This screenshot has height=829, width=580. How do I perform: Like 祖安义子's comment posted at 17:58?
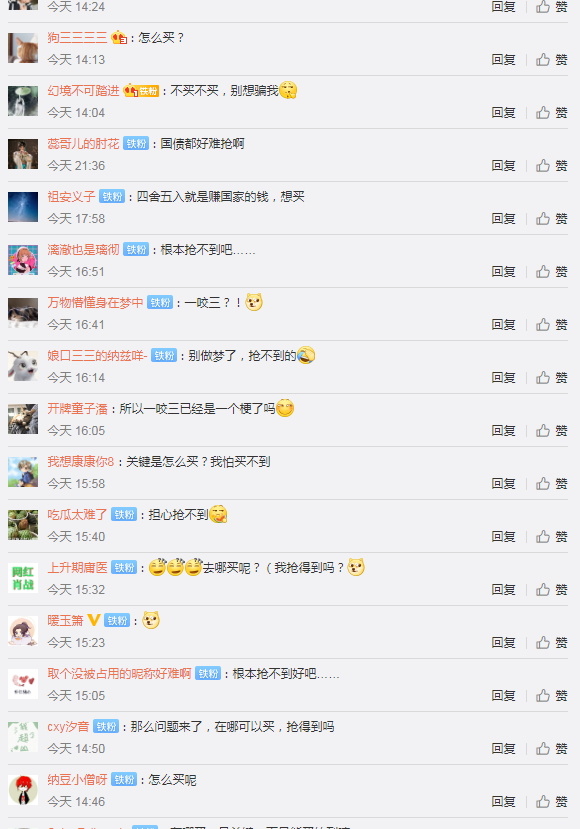click(x=551, y=218)
